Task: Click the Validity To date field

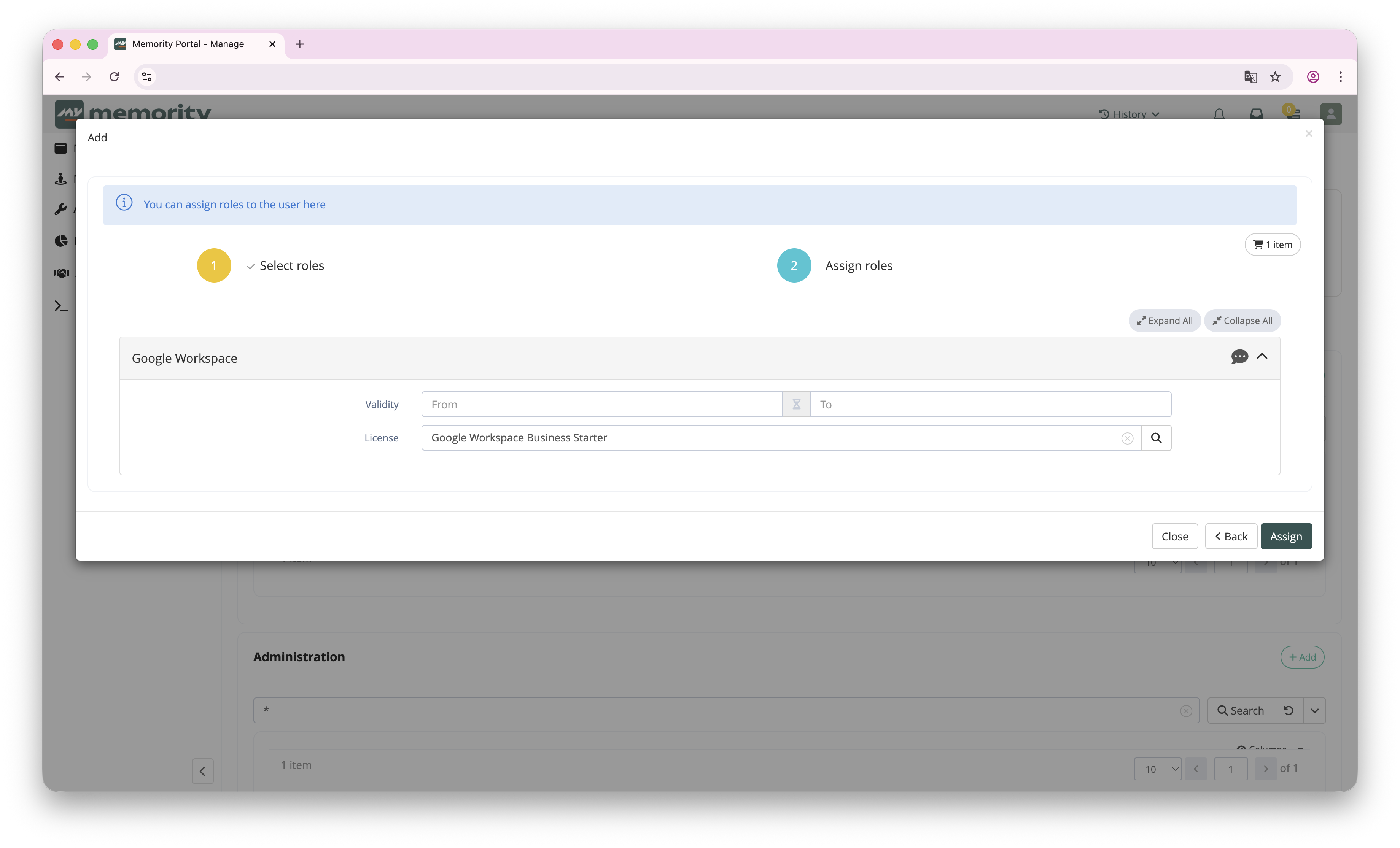Action: point(990,404)
